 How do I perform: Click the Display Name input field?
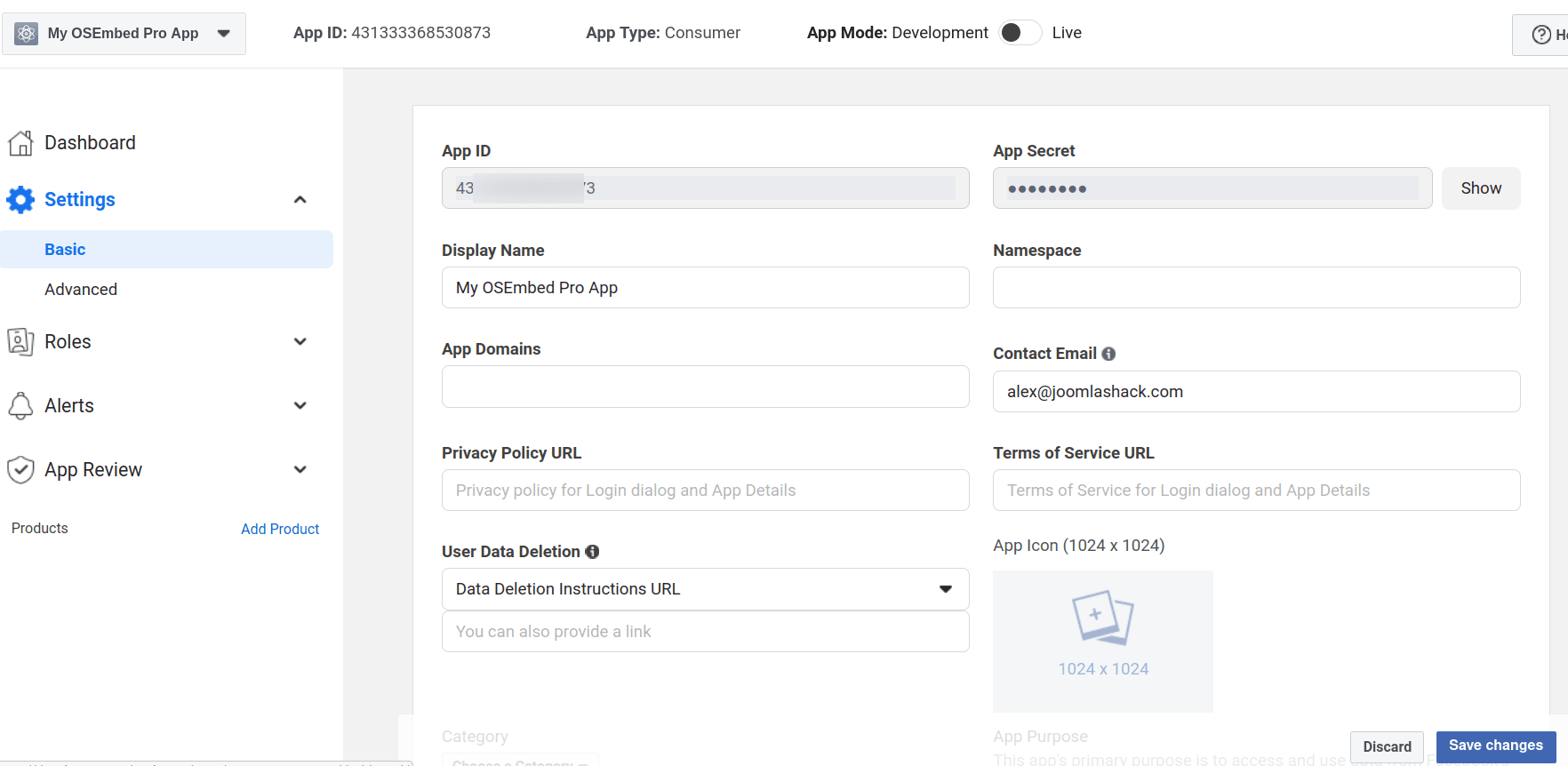pos(706,288)
